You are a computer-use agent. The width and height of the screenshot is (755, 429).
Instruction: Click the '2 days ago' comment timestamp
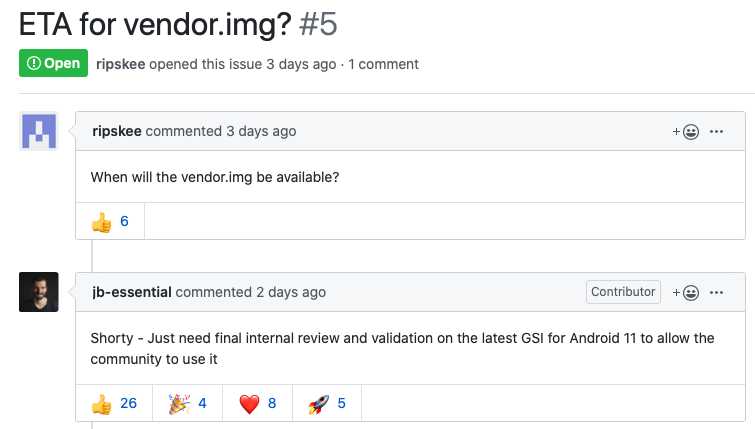pyautogui.click(x=291, y=292)
